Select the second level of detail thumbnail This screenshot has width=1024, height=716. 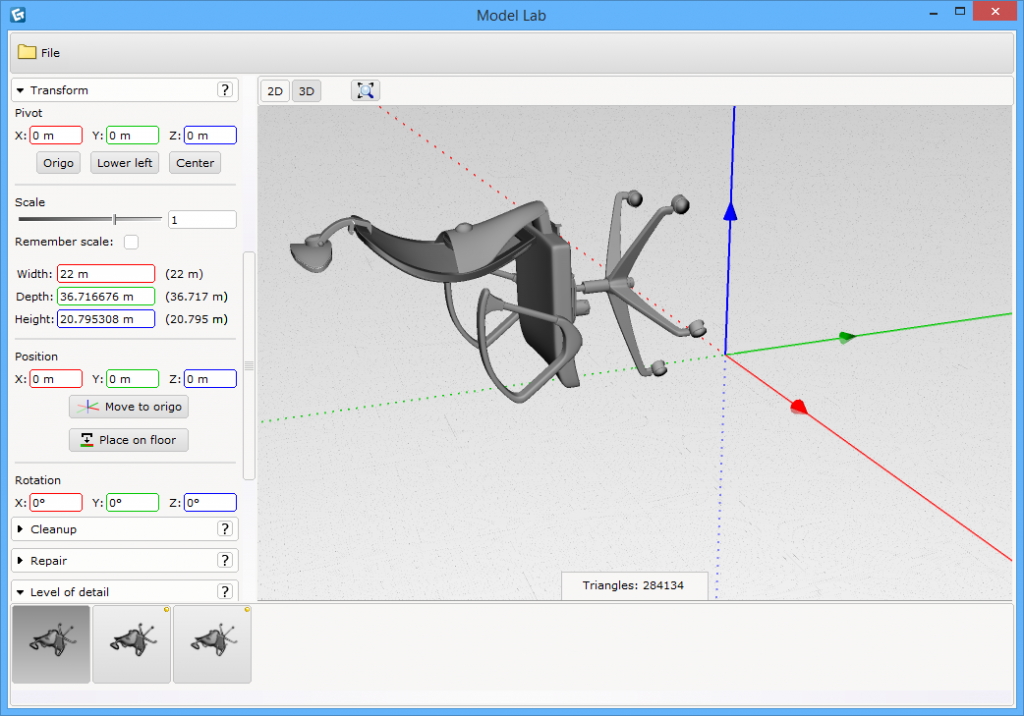[131, 643]
